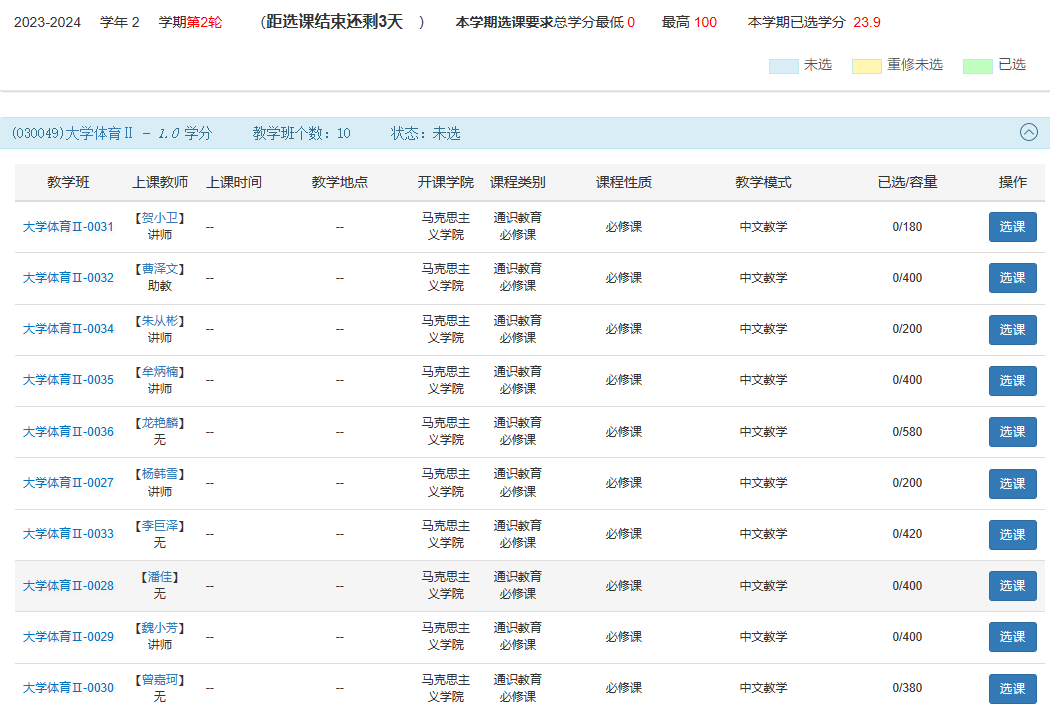Click the 教学班 column header

(x=68, y=182)
